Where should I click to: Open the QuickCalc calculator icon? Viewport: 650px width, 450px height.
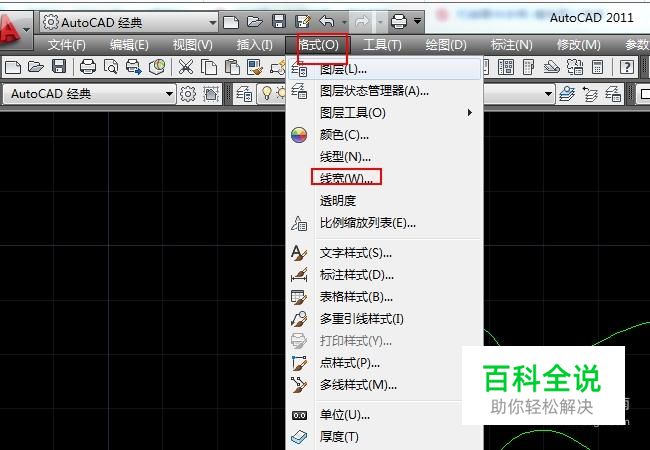[598, 67]
